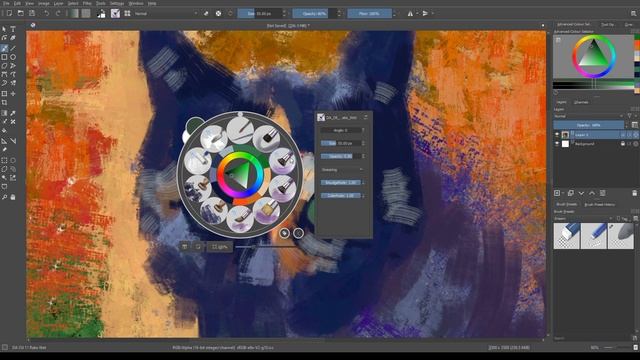Toggle canvas-only mode in popup palette bar
Screen dimensions: 640x360
point(198,247)
